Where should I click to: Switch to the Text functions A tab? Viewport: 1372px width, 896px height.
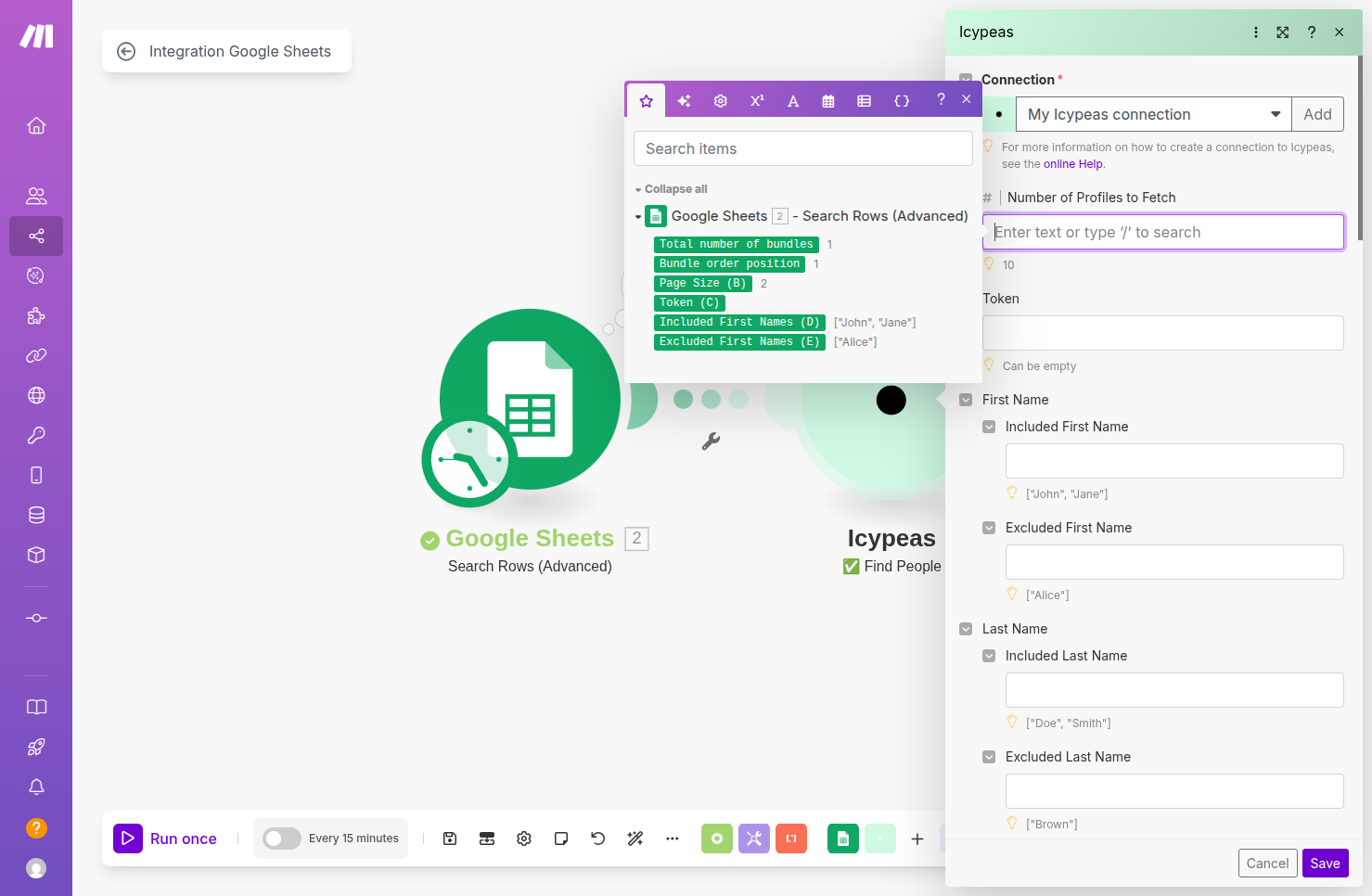click(x=793, y=101)
